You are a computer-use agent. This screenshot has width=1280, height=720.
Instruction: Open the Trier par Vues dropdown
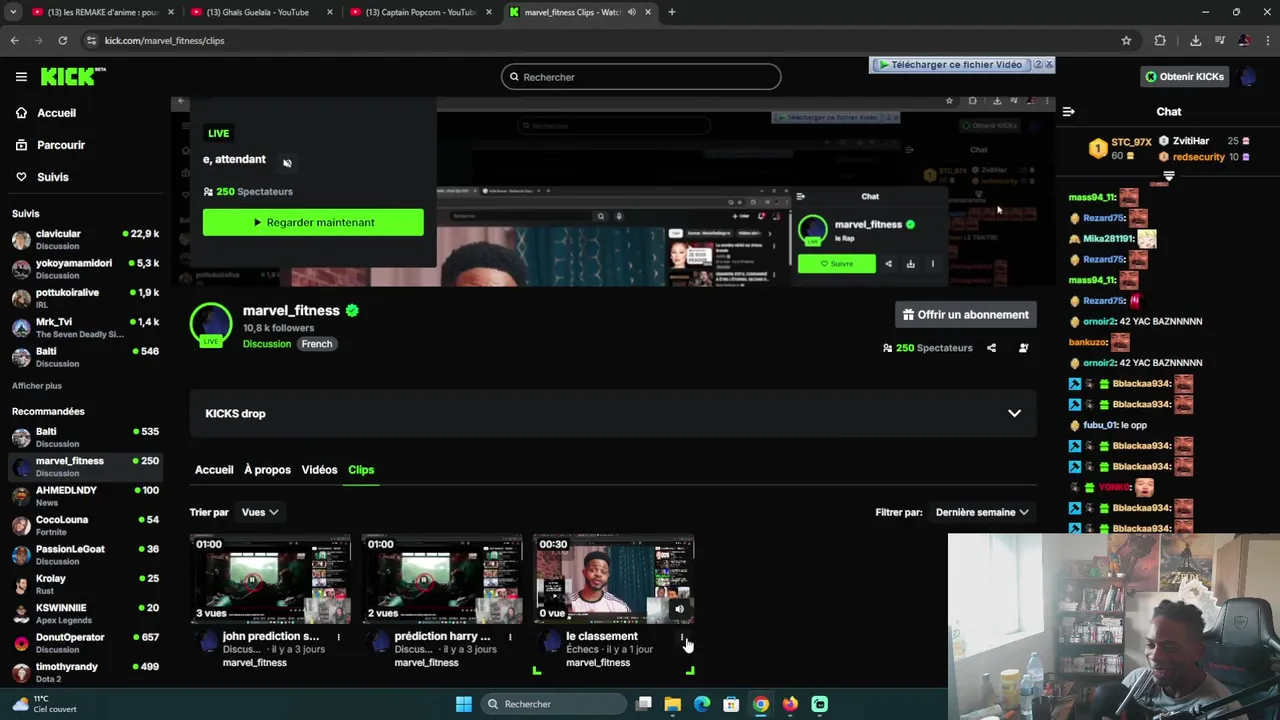259,512
